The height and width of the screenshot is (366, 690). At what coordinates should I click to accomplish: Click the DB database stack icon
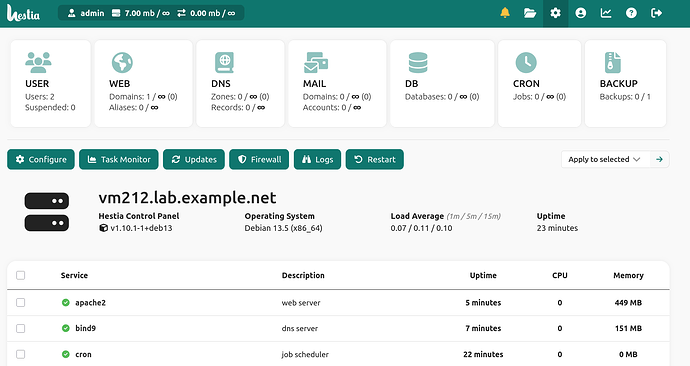coord(418,62)
